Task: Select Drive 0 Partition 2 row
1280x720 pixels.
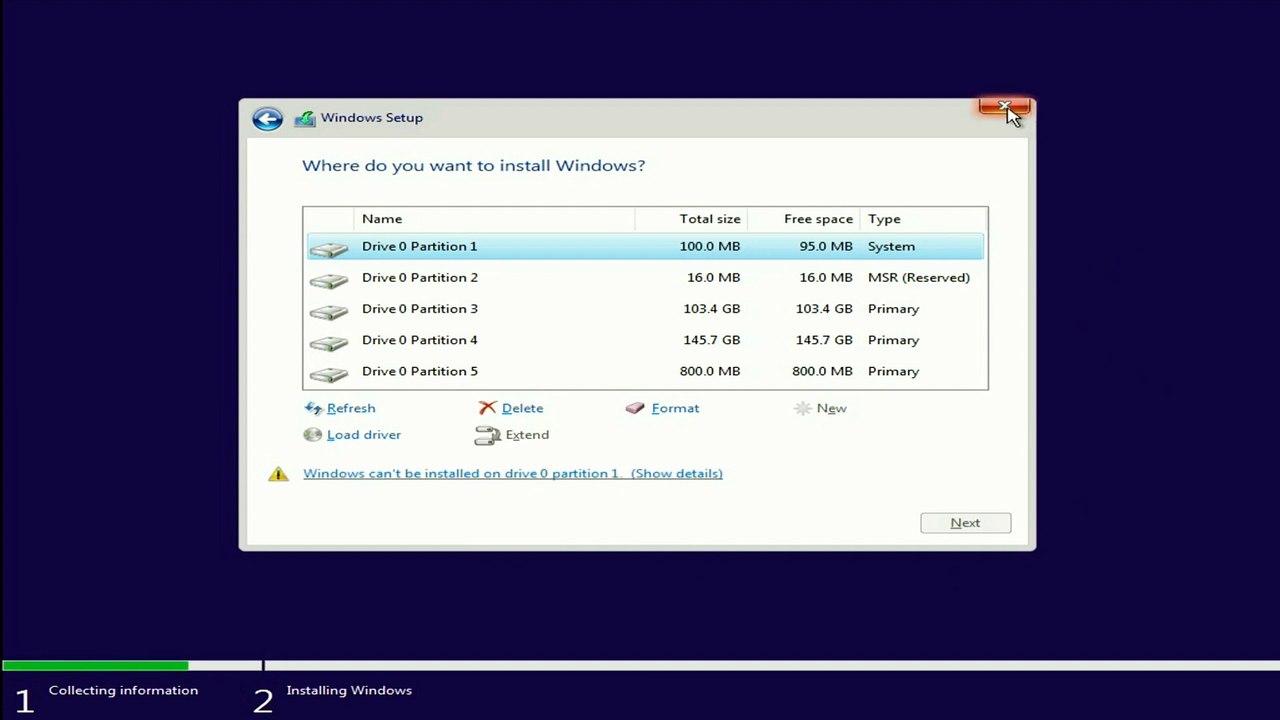Action: pyautogui.click(x=645, y=277)
